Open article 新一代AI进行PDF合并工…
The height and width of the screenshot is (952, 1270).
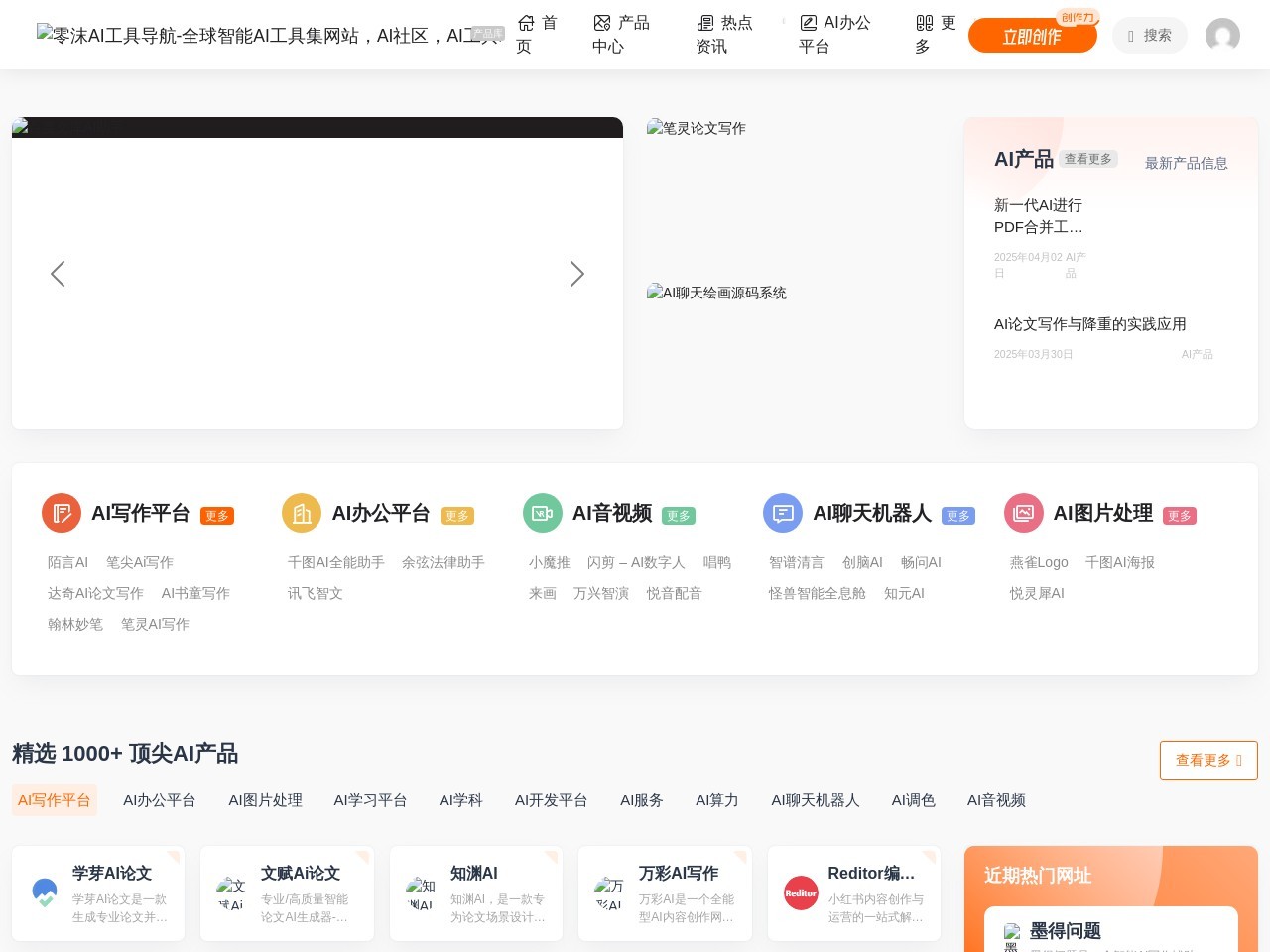click(x=1039, y=216)
